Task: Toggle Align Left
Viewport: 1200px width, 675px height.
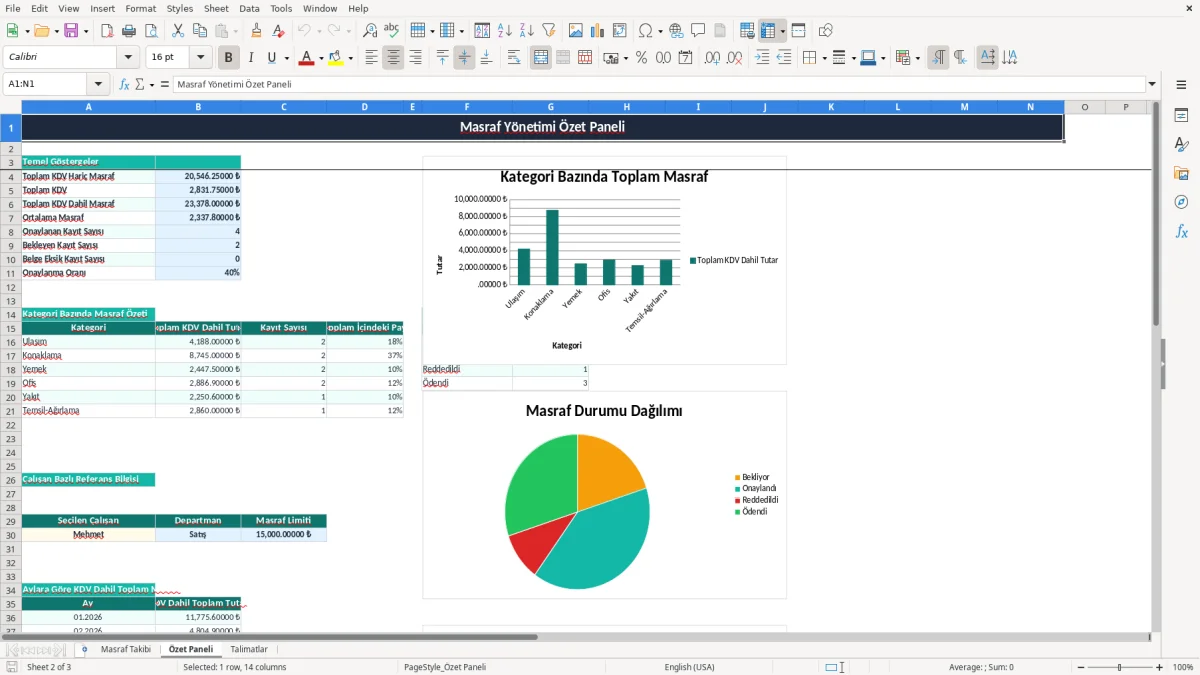Action: pos(371,58)
